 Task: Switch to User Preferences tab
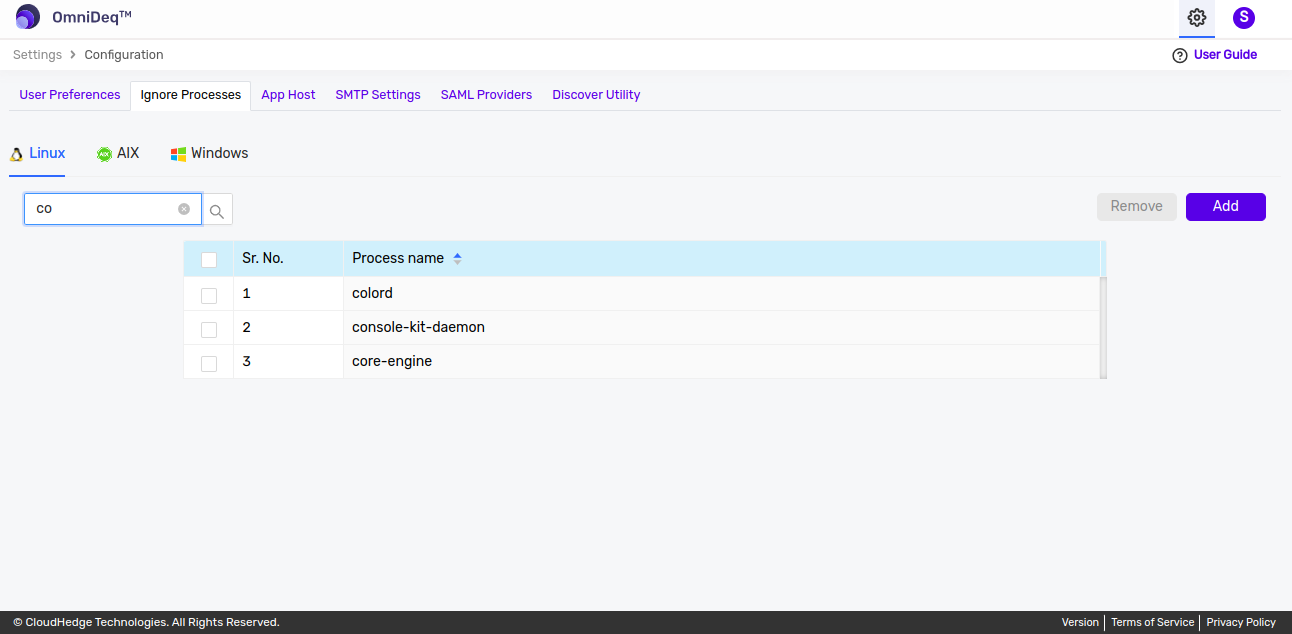pyautogui.click(x=70, y=95)
